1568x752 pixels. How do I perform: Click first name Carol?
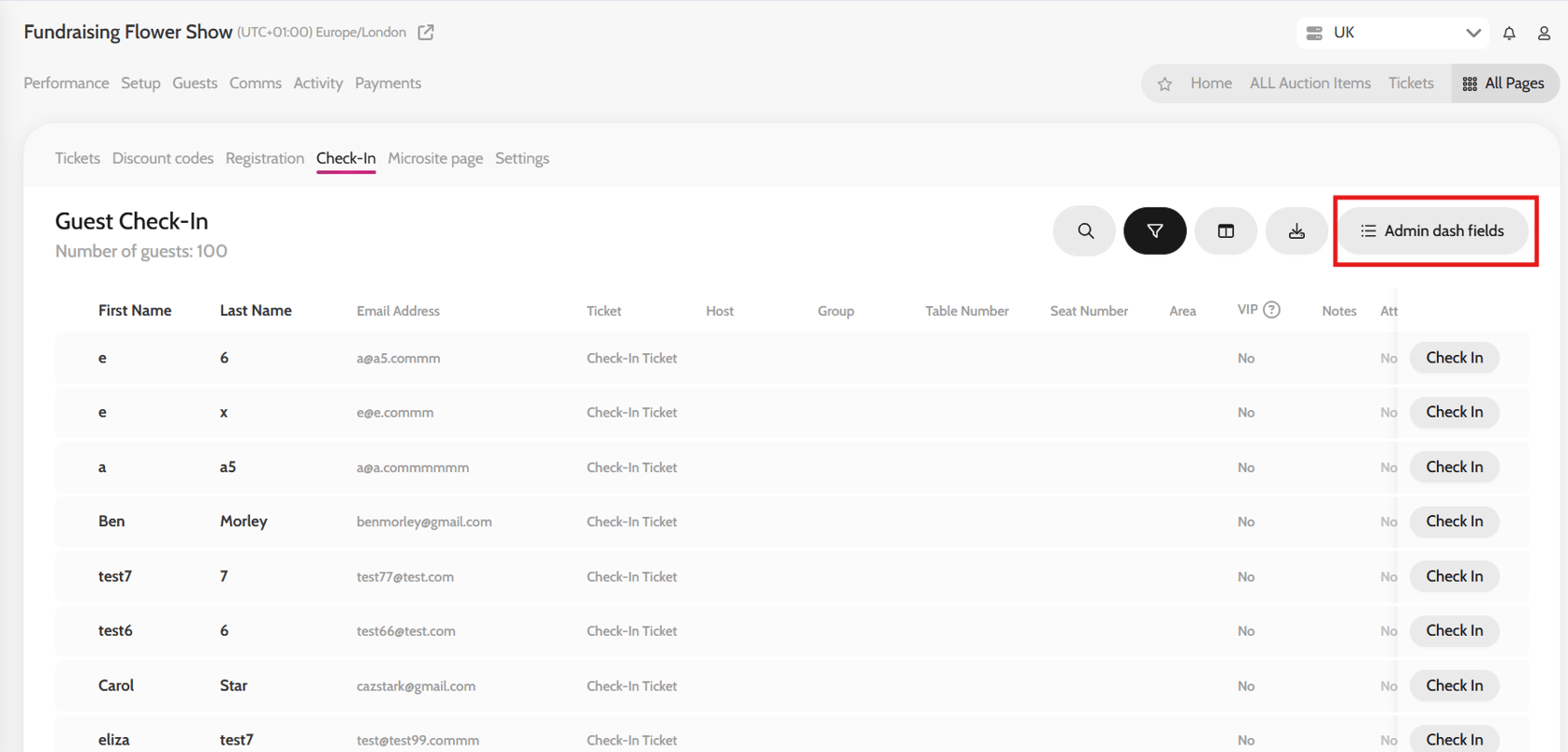[116, 686]
